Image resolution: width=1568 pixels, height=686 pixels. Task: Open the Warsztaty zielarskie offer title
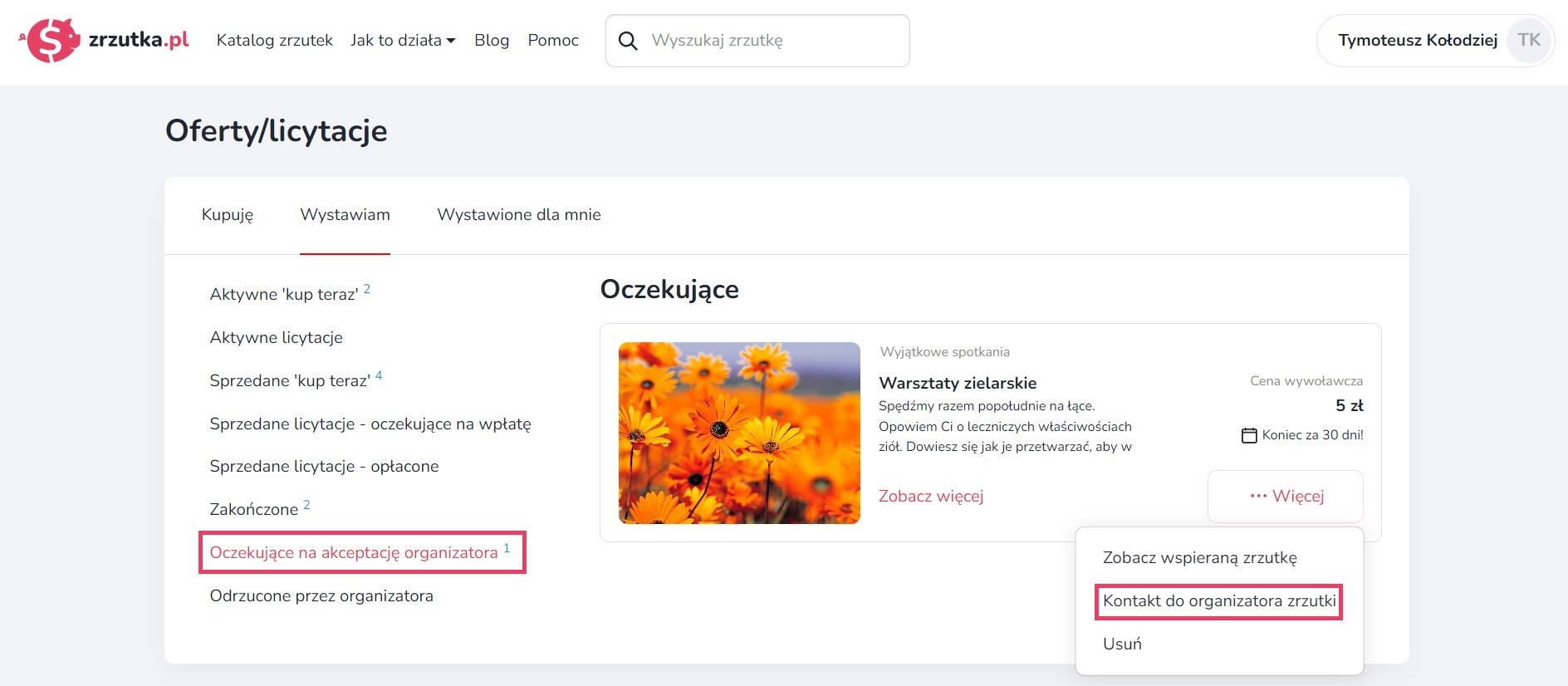(x=958, y=383)
